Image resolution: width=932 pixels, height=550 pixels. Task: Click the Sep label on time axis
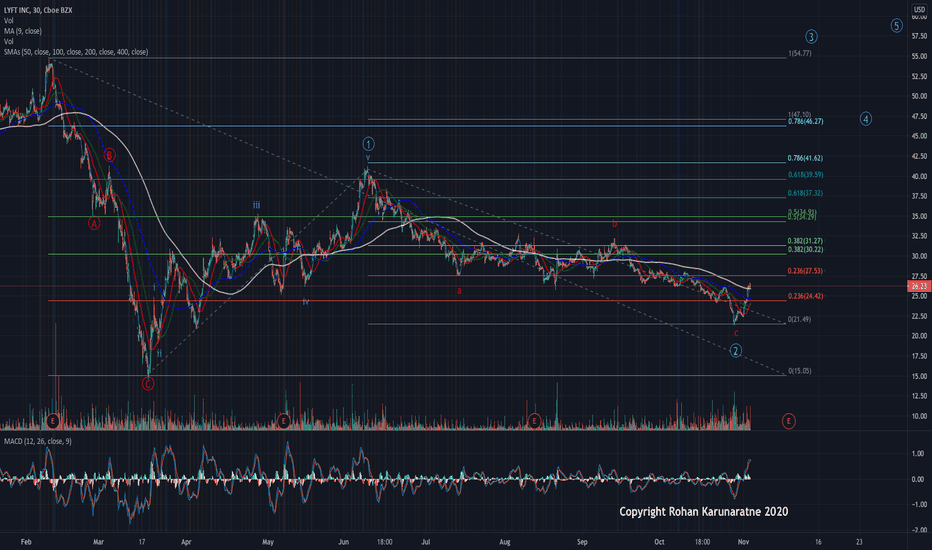pyautogui.click(x=582, y=542)
